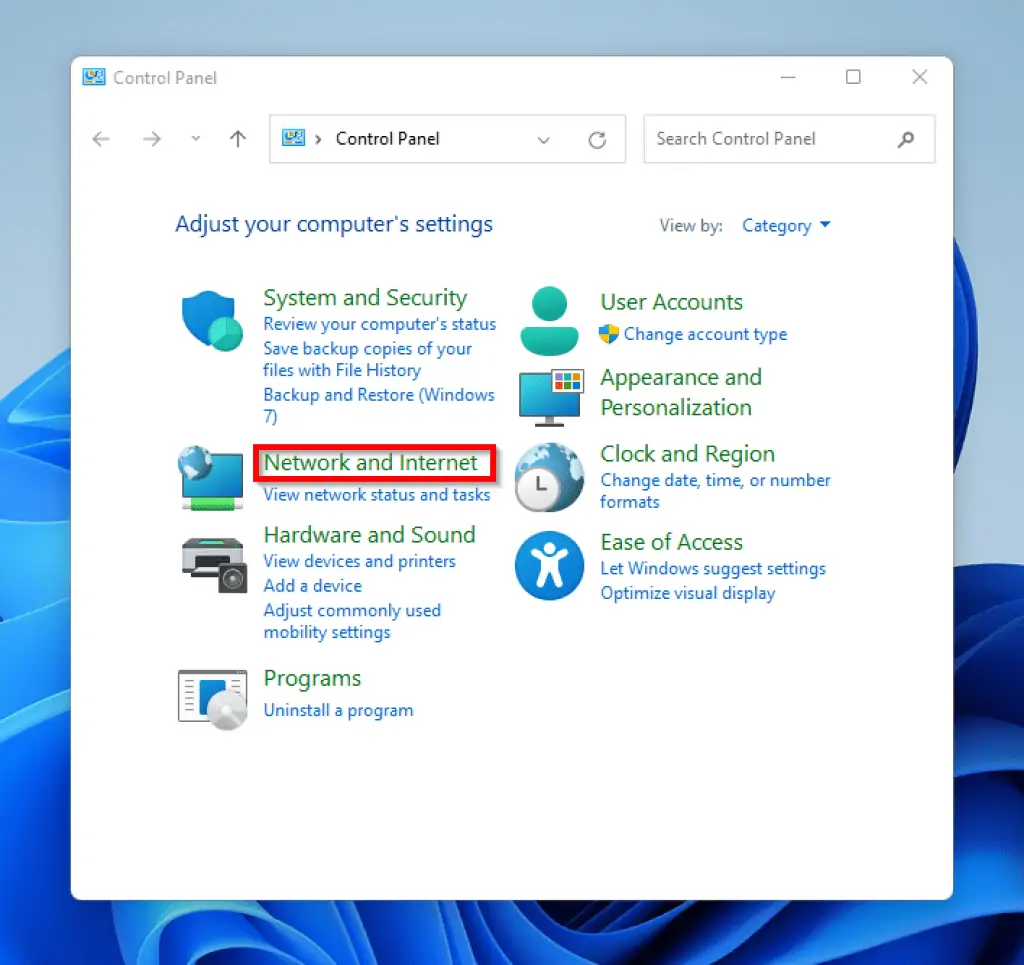The image size is (1024, 965).
Task: Click the Hardware and Sound printer icon
Action: [x=211, y=565]
